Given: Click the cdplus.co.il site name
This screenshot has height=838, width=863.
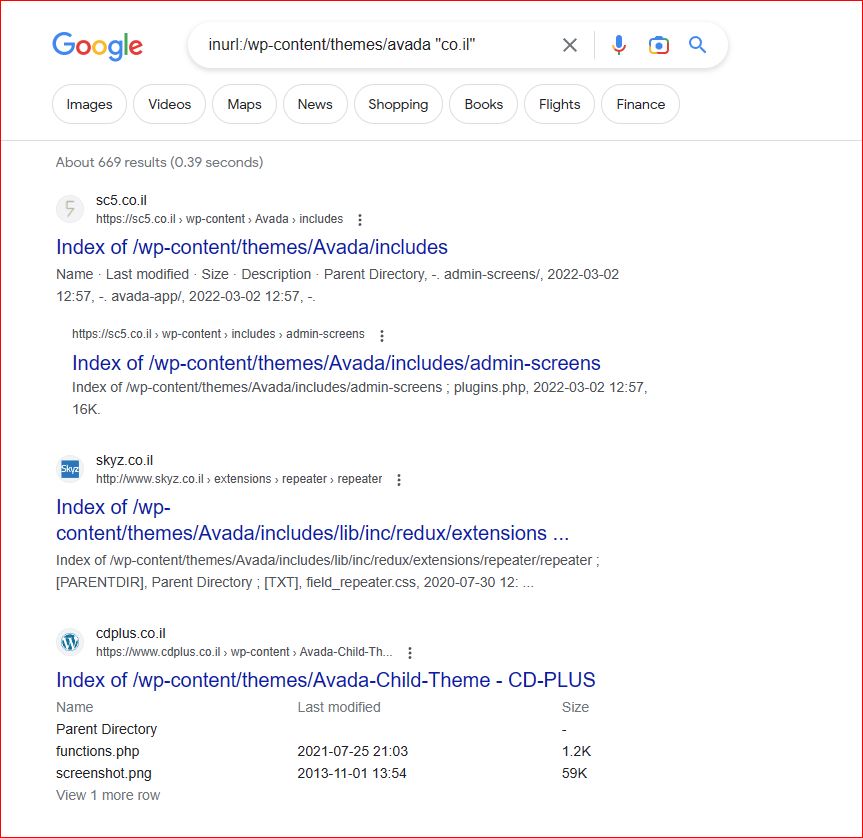Looking at the screenshot, I should [130, 633].
